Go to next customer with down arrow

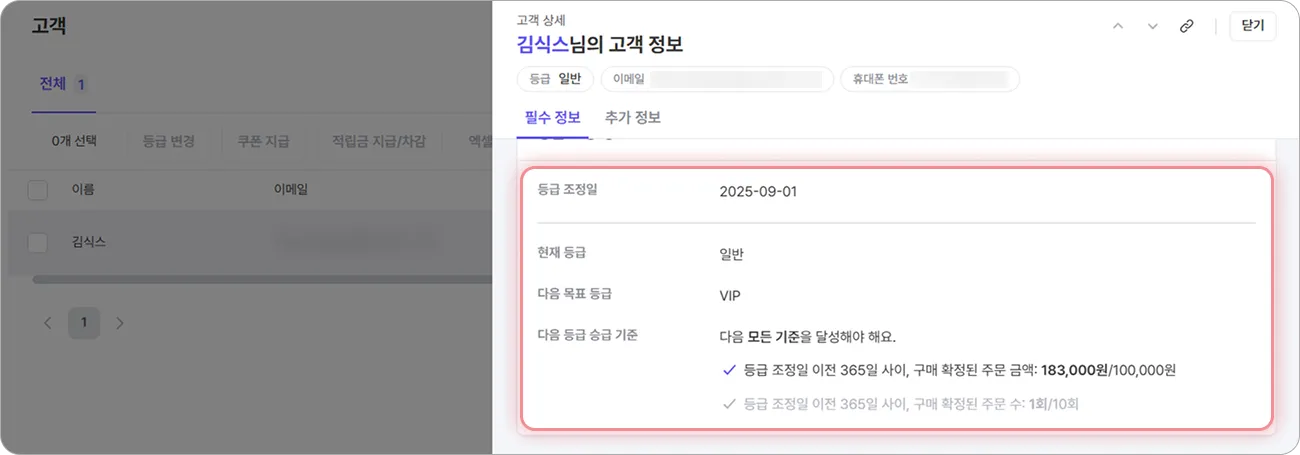click(x=1152, y=26)
